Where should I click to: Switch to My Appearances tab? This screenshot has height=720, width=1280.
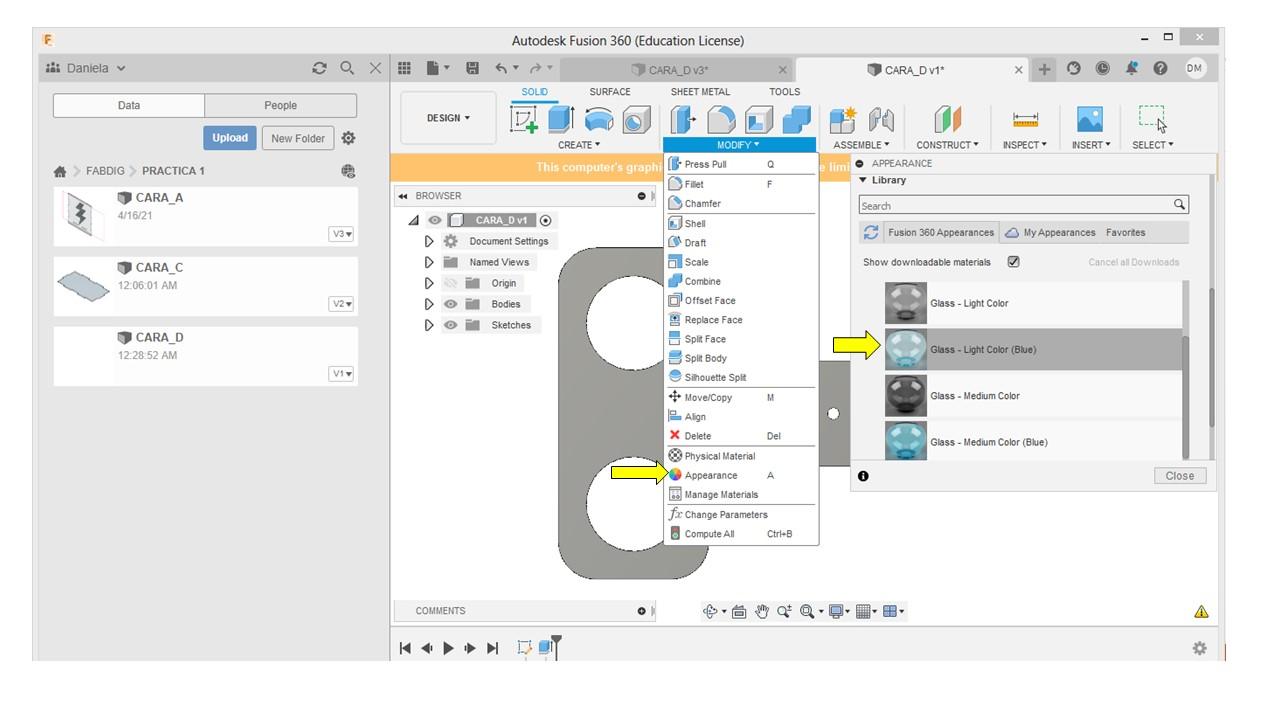[1050, 233]
